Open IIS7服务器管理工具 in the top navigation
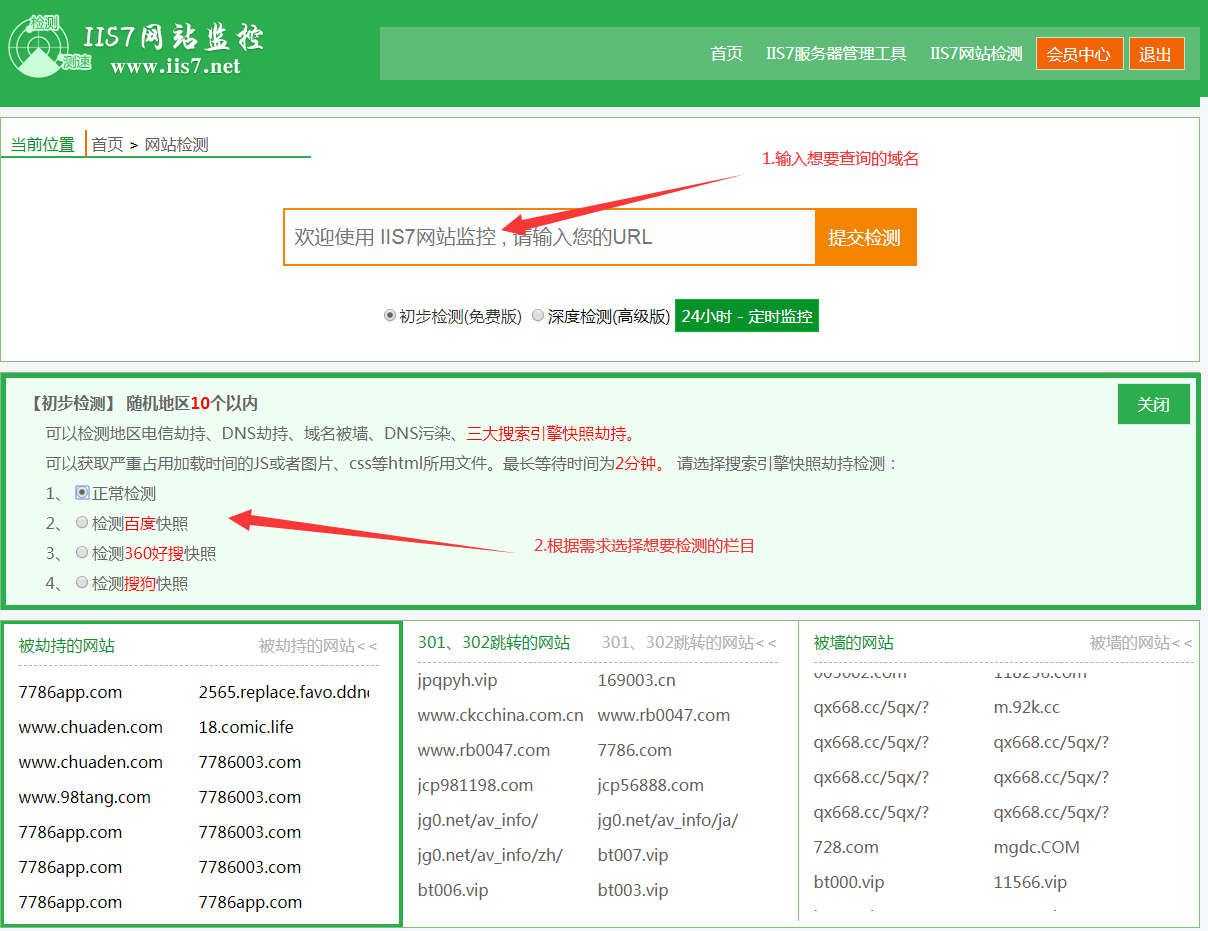The image size is (1208, 931). click(x=836, y=54)
